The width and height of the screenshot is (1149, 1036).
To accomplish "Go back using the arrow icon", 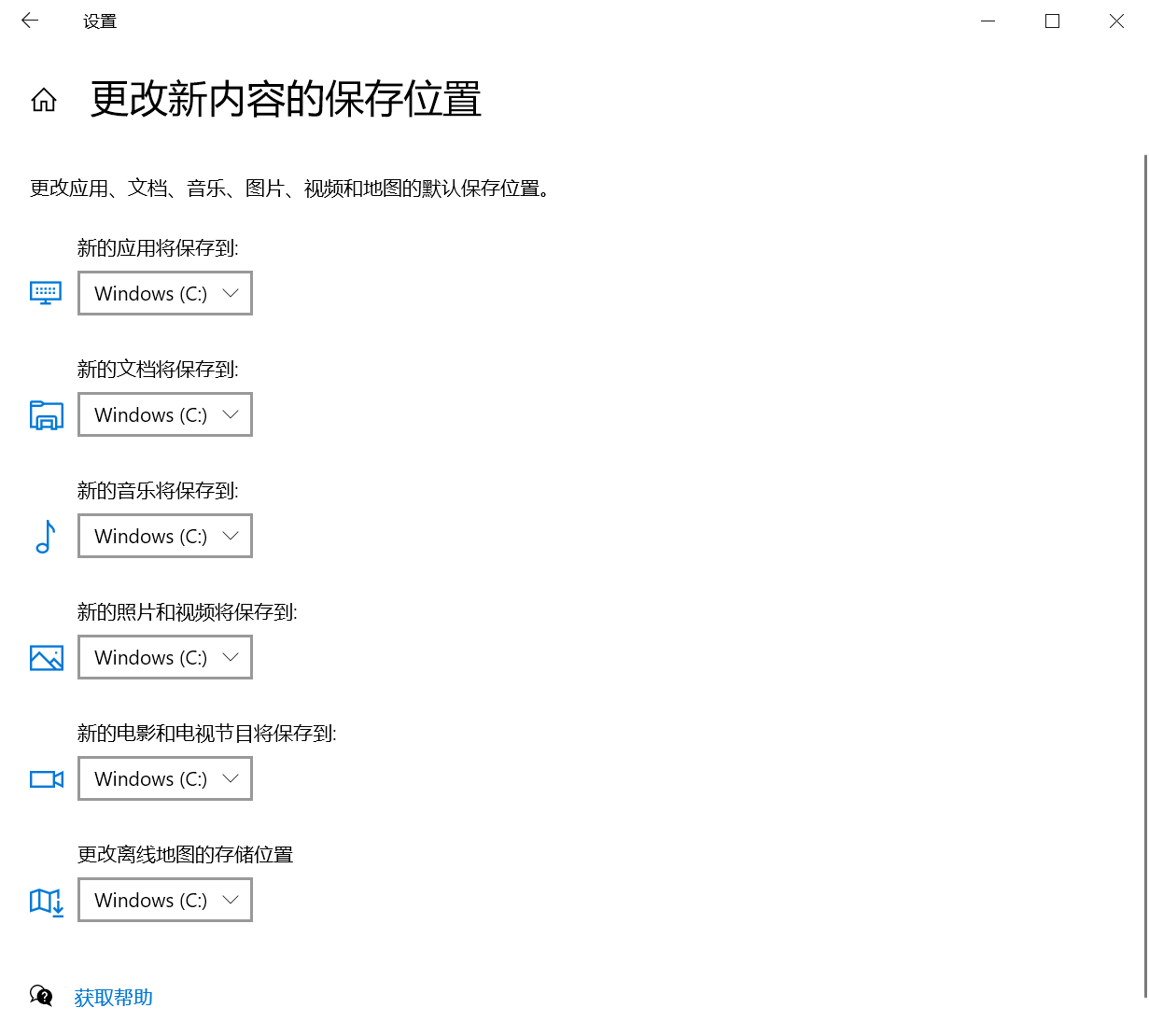I will click(30, 21).
